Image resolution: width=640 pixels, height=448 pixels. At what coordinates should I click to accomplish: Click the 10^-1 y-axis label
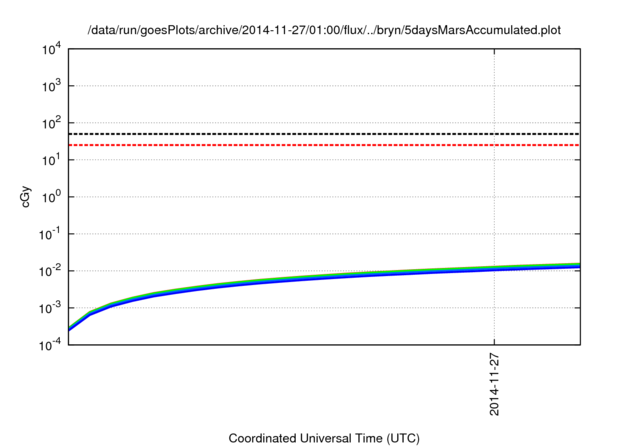(50, 234)
